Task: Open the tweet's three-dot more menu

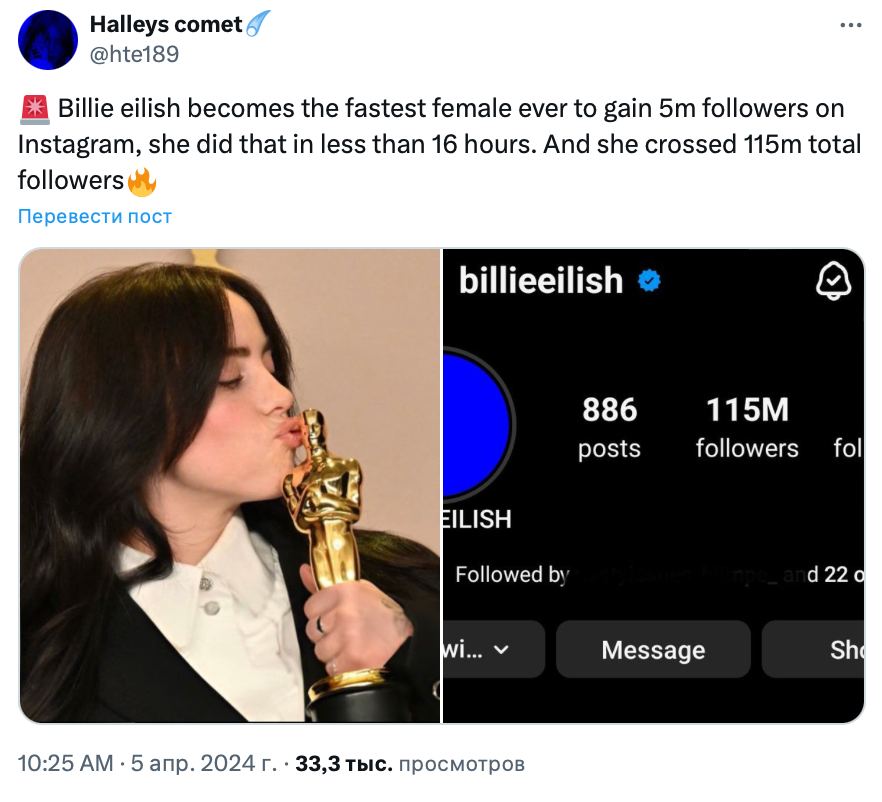Action: click(x=849, y=26)
